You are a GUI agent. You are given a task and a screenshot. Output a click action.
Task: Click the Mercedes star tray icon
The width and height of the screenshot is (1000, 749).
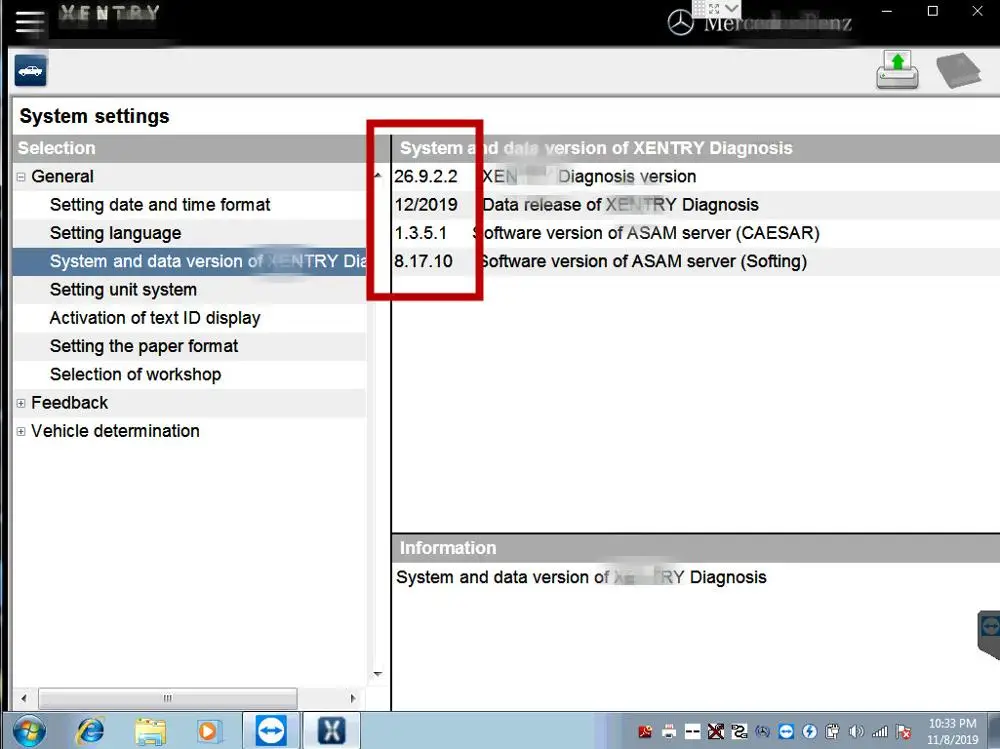[x=763, y=732]
